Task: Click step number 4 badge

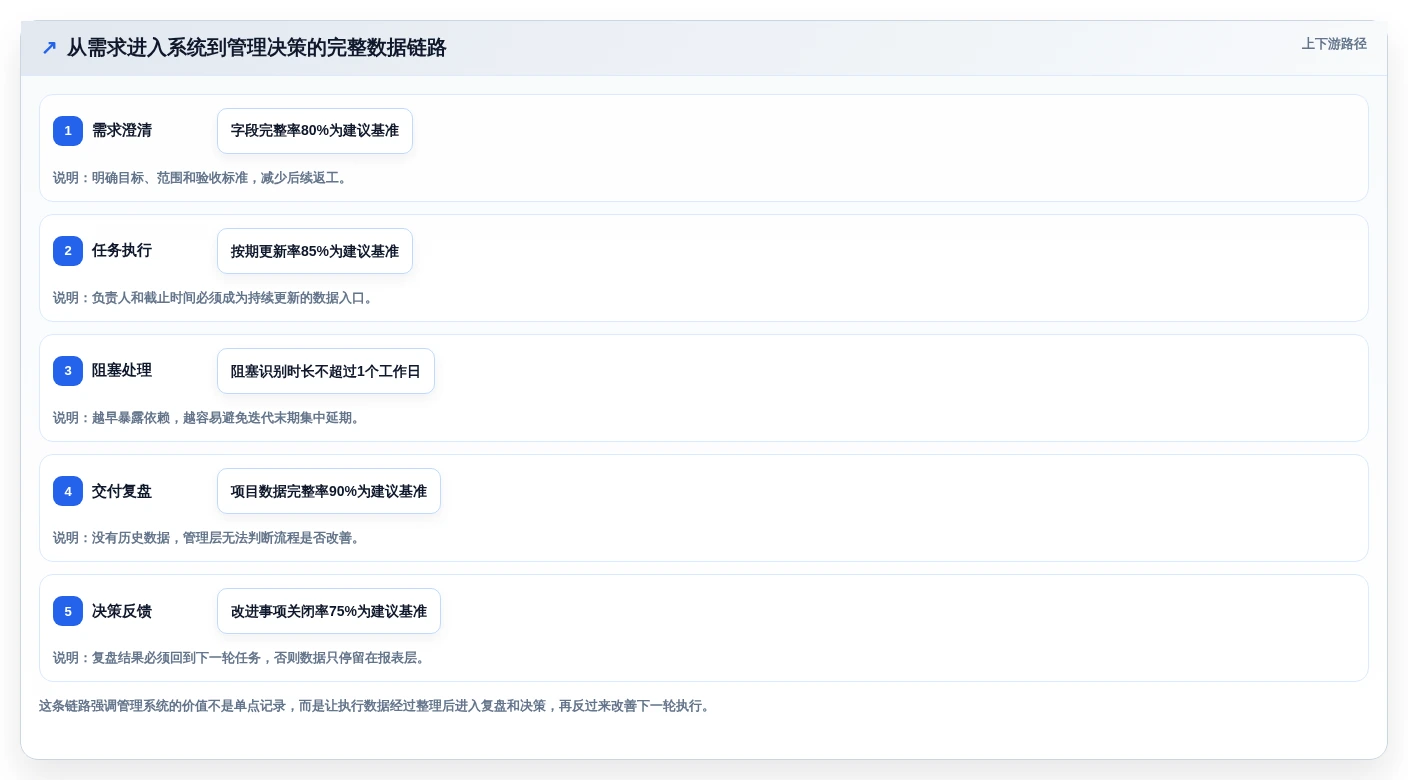Action: coord(68,491)
